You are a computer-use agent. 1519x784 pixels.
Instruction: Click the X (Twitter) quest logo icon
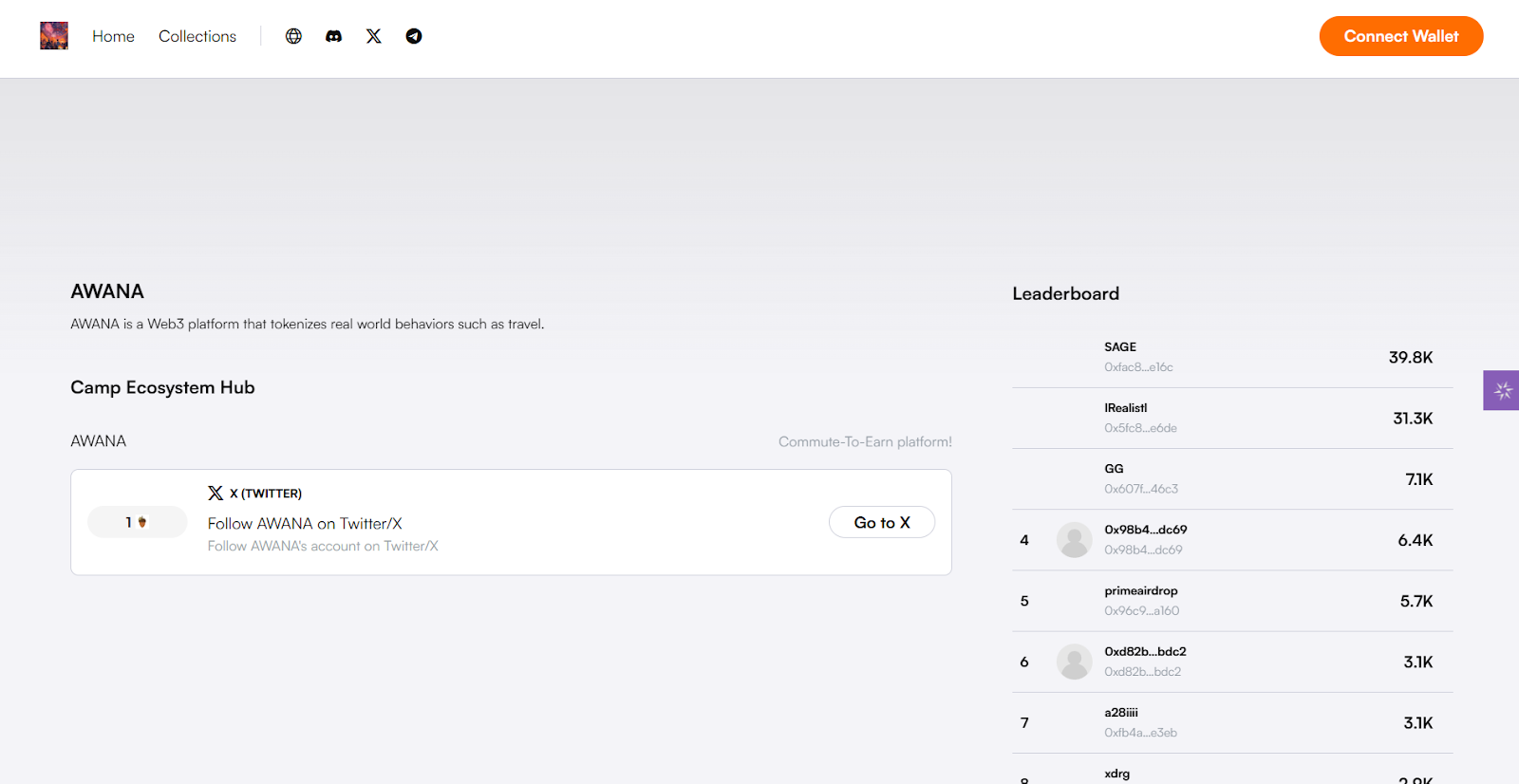(216, 494)
